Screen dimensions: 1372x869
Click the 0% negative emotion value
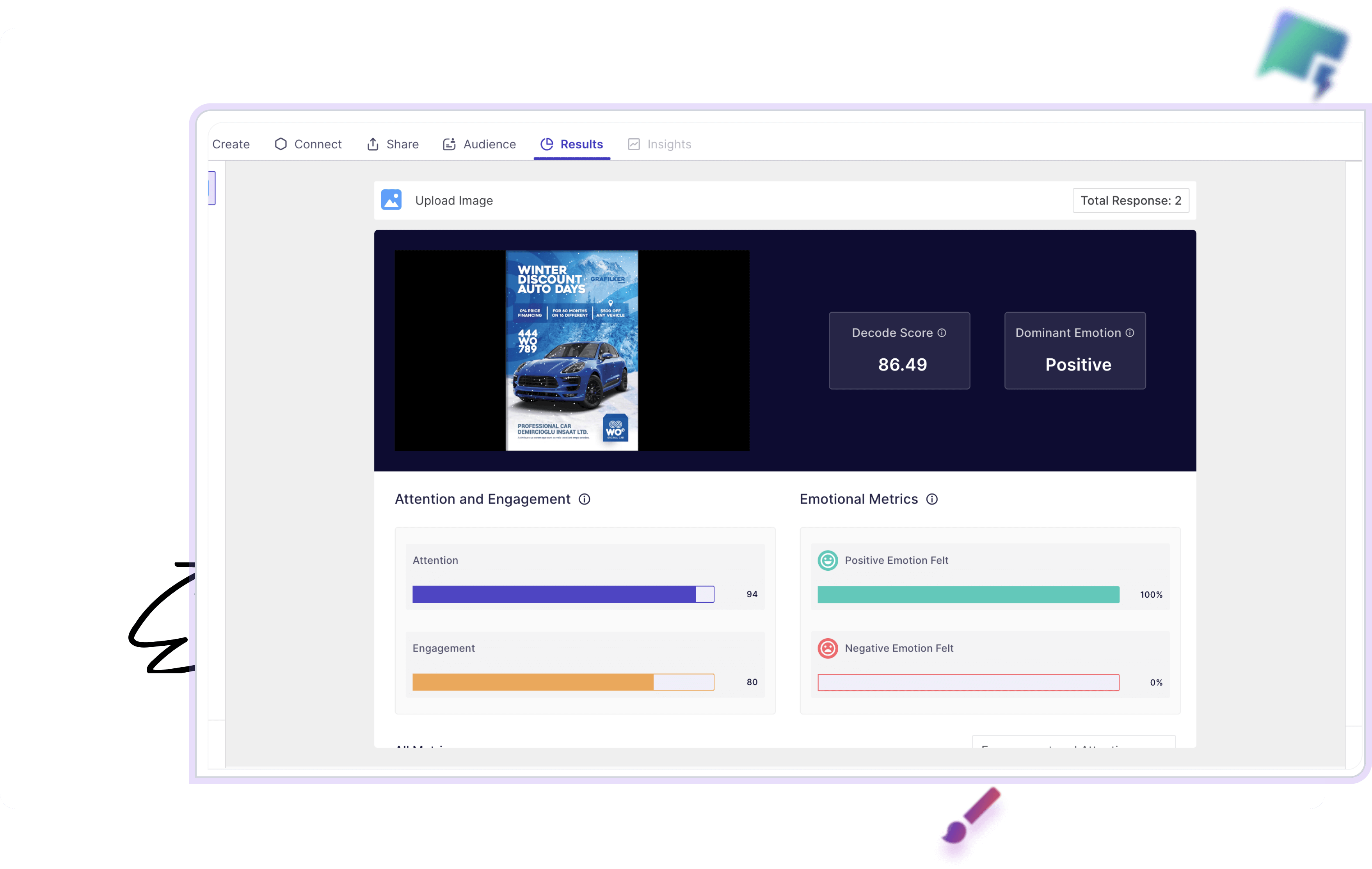pyautogui.click(x=1156, y=682)
